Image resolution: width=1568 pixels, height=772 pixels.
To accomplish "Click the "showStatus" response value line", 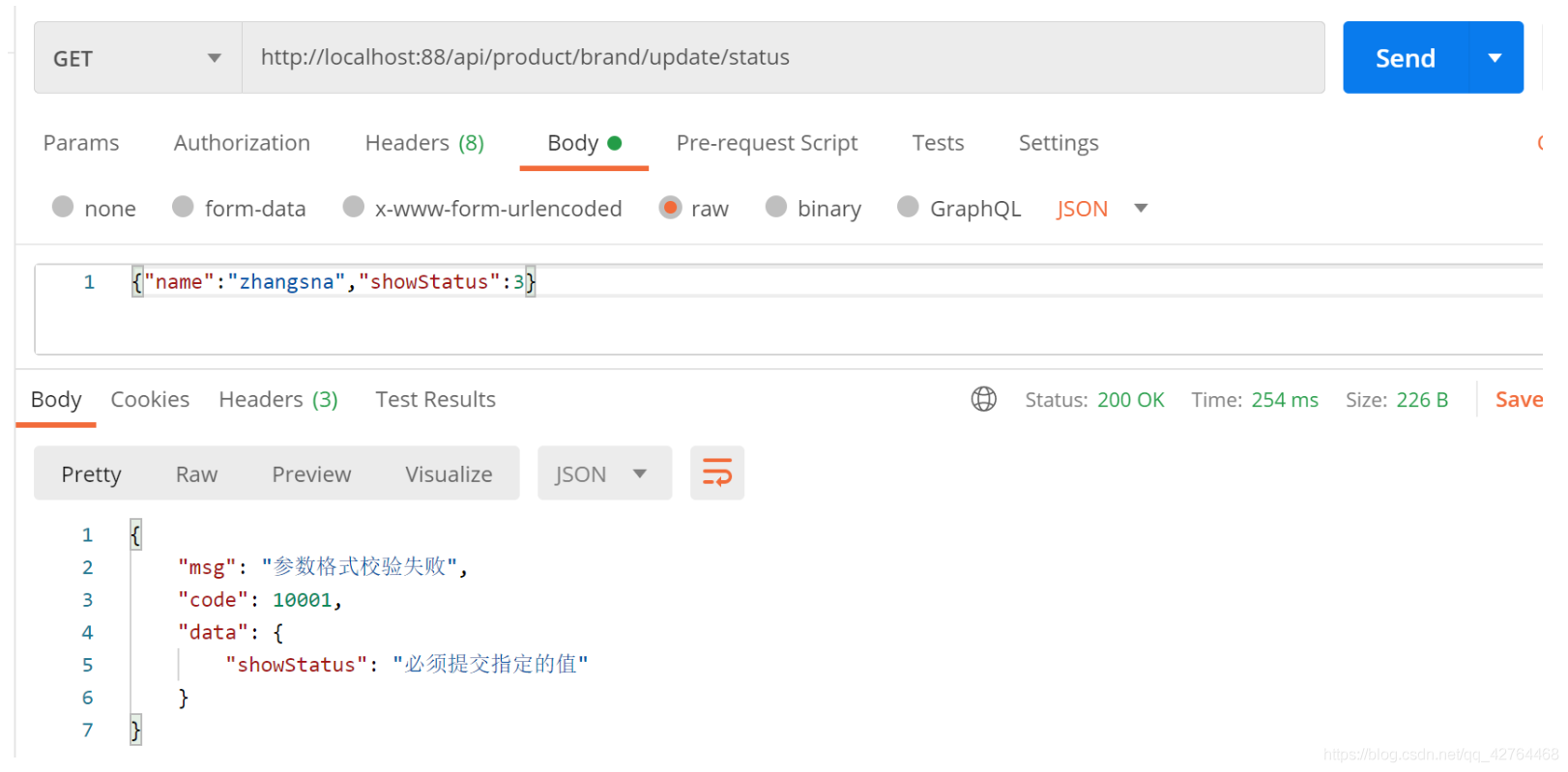I will pyautogui.click(x=407, y=665).
